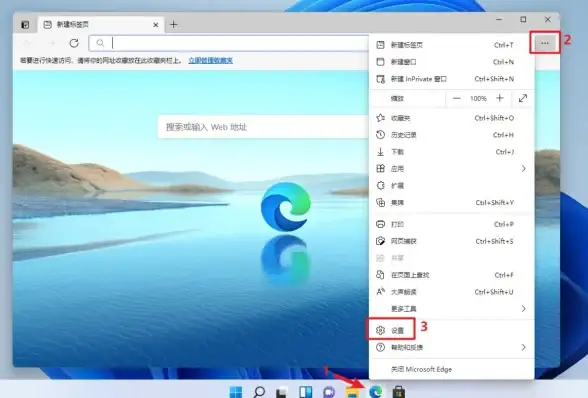
Task: Click the refresh page icon
Action: [74, 43]
